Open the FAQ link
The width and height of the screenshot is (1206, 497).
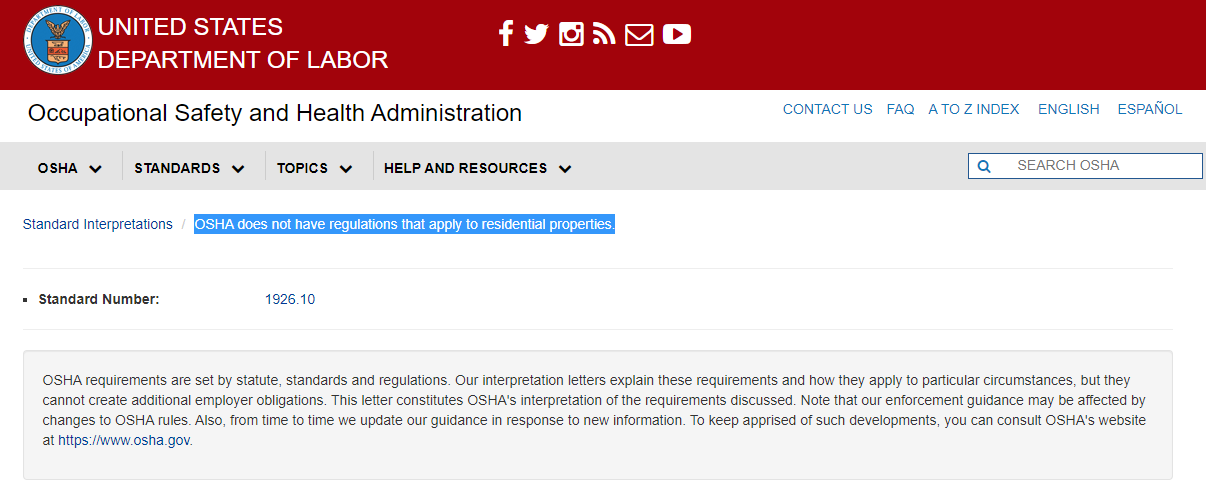(900, 109)
